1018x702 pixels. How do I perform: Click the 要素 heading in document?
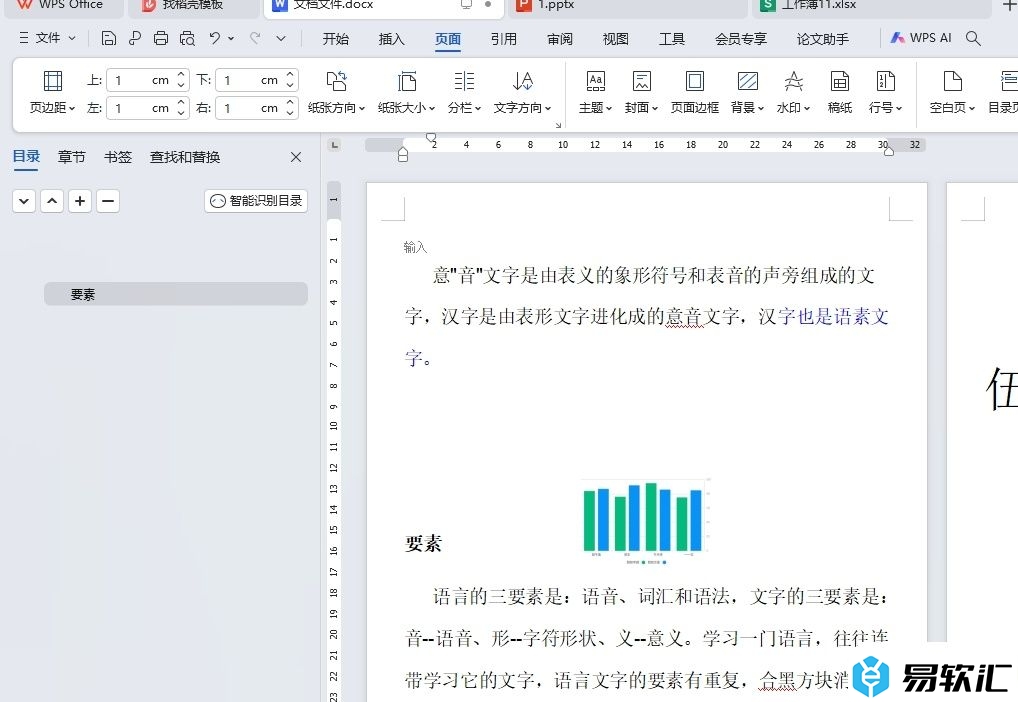(x=423, y=544)
